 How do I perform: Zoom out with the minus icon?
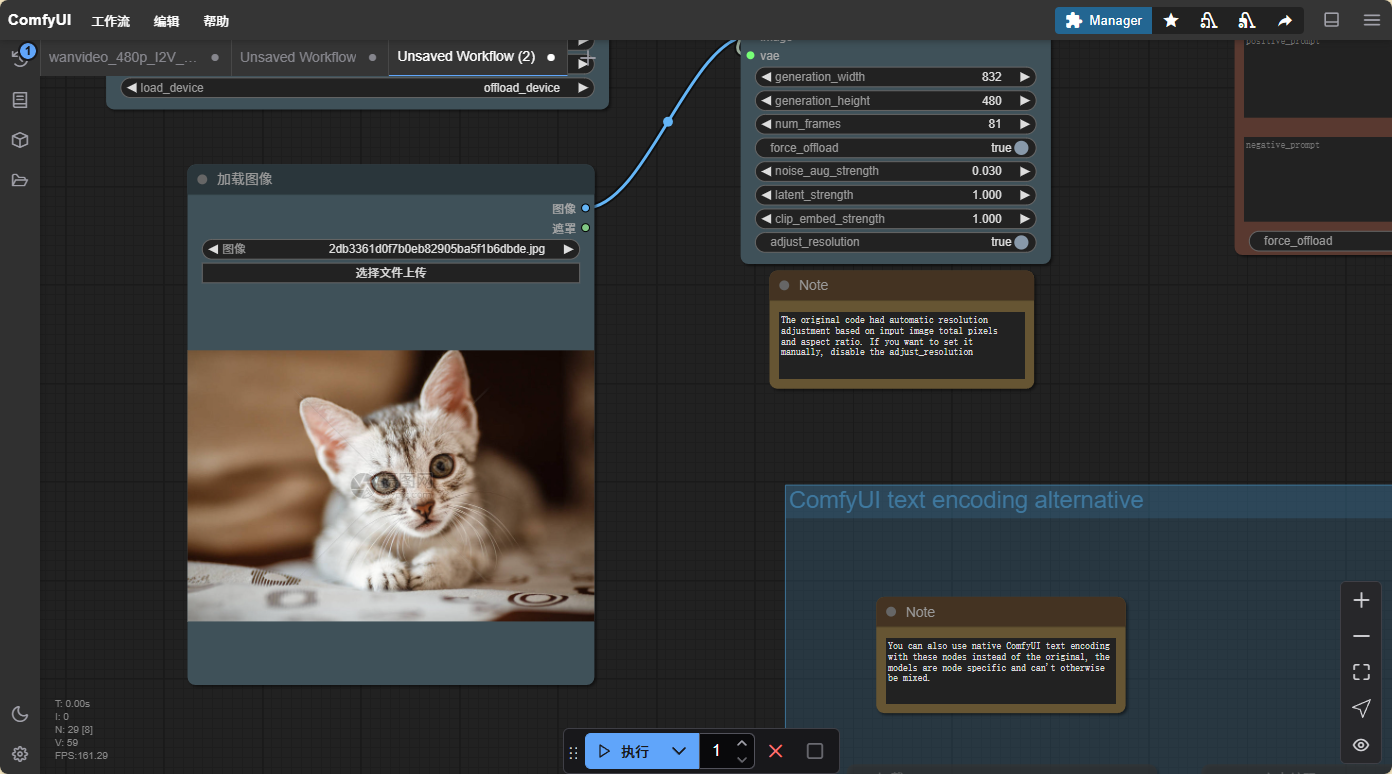tap(1361, 636)
